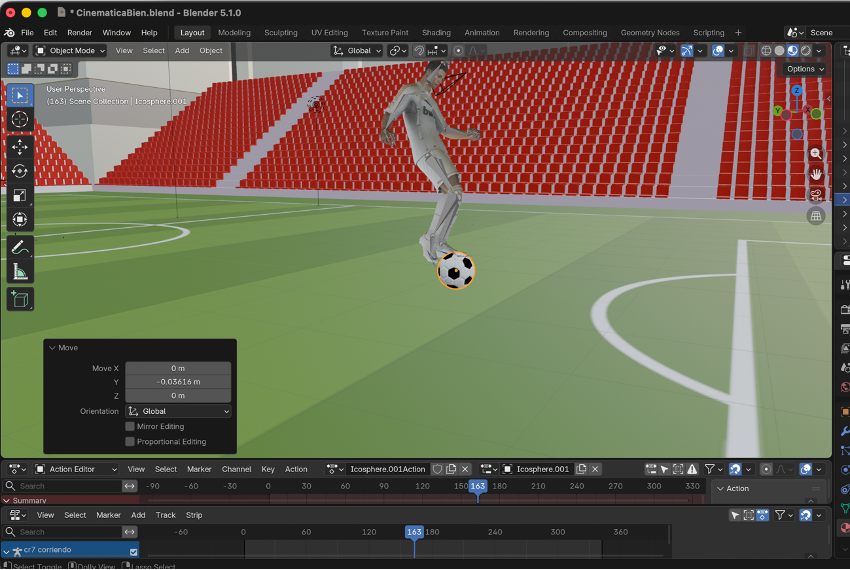The image size is (850, 570).
Task: Activate the 3D Cursor tool
Action: [x=20, y=119]
